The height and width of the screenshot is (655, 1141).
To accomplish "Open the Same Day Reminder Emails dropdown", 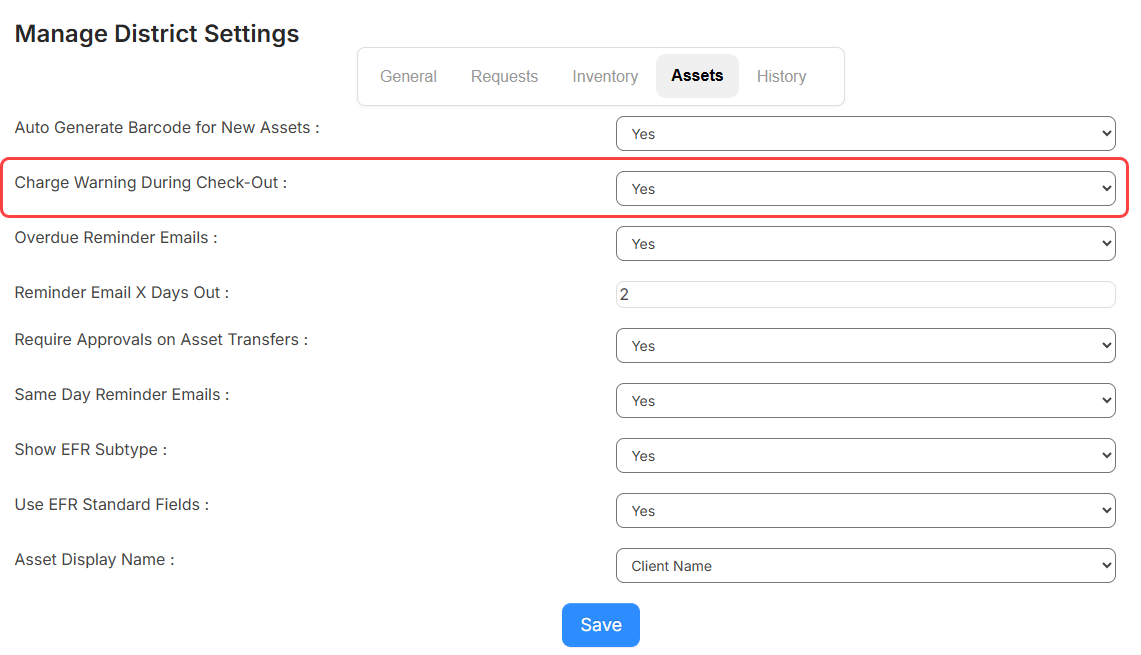I will click(x=865, y=400).
